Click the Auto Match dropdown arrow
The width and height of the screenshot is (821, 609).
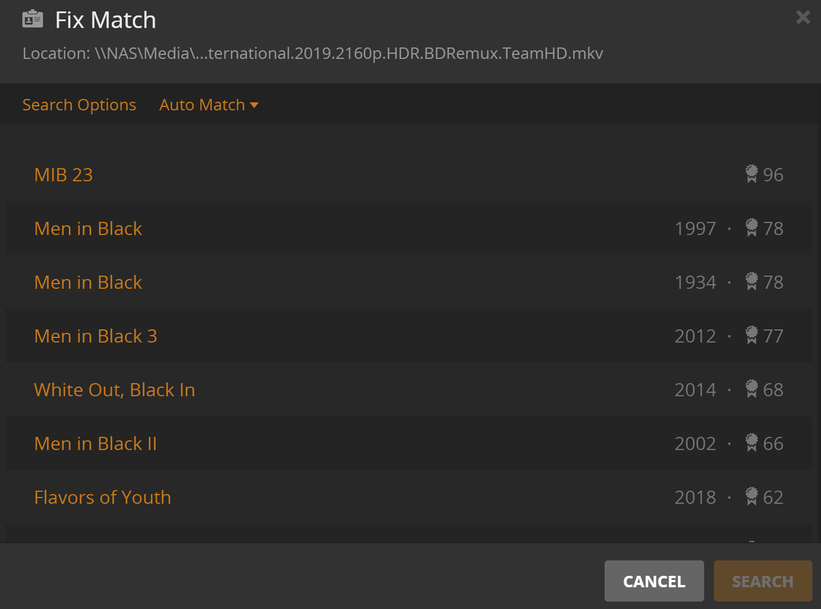(x=254, y=105)
